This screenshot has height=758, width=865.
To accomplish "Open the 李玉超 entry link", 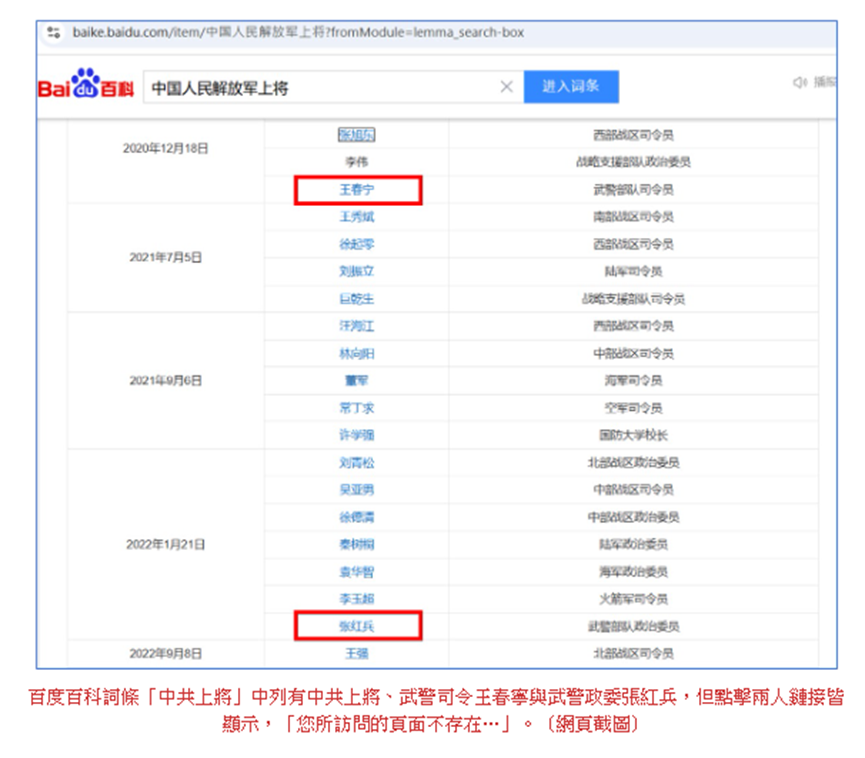I will (356, 599).
